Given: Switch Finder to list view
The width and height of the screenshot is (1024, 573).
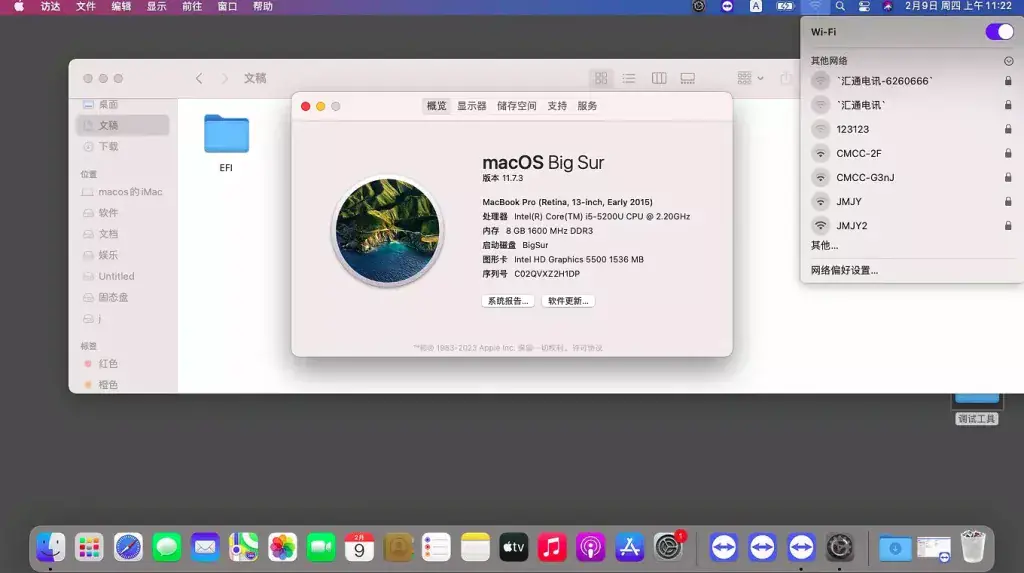Looking at the screenshot, I should (x=629, y=78).
